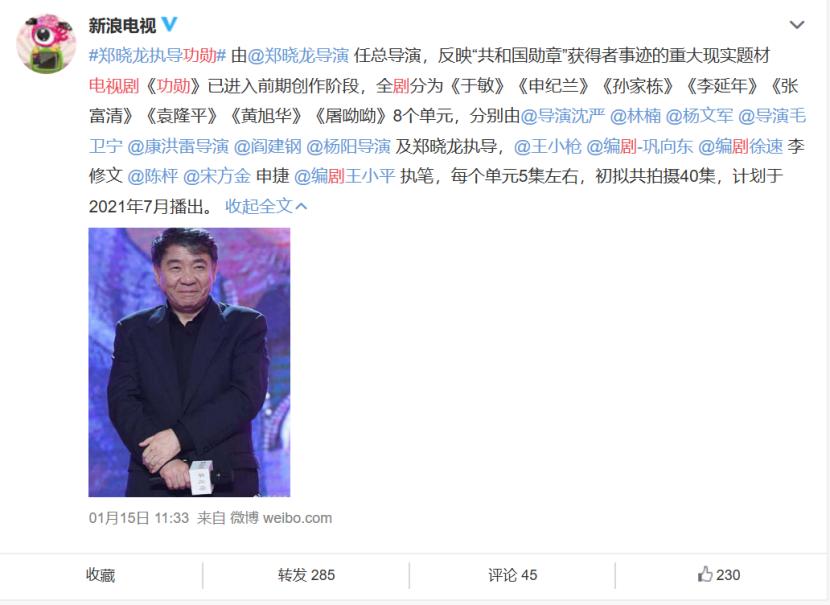Viewport: 830px width, 605px height.
Task: Click 转发 285 repost button
Action: coord(306,575)
